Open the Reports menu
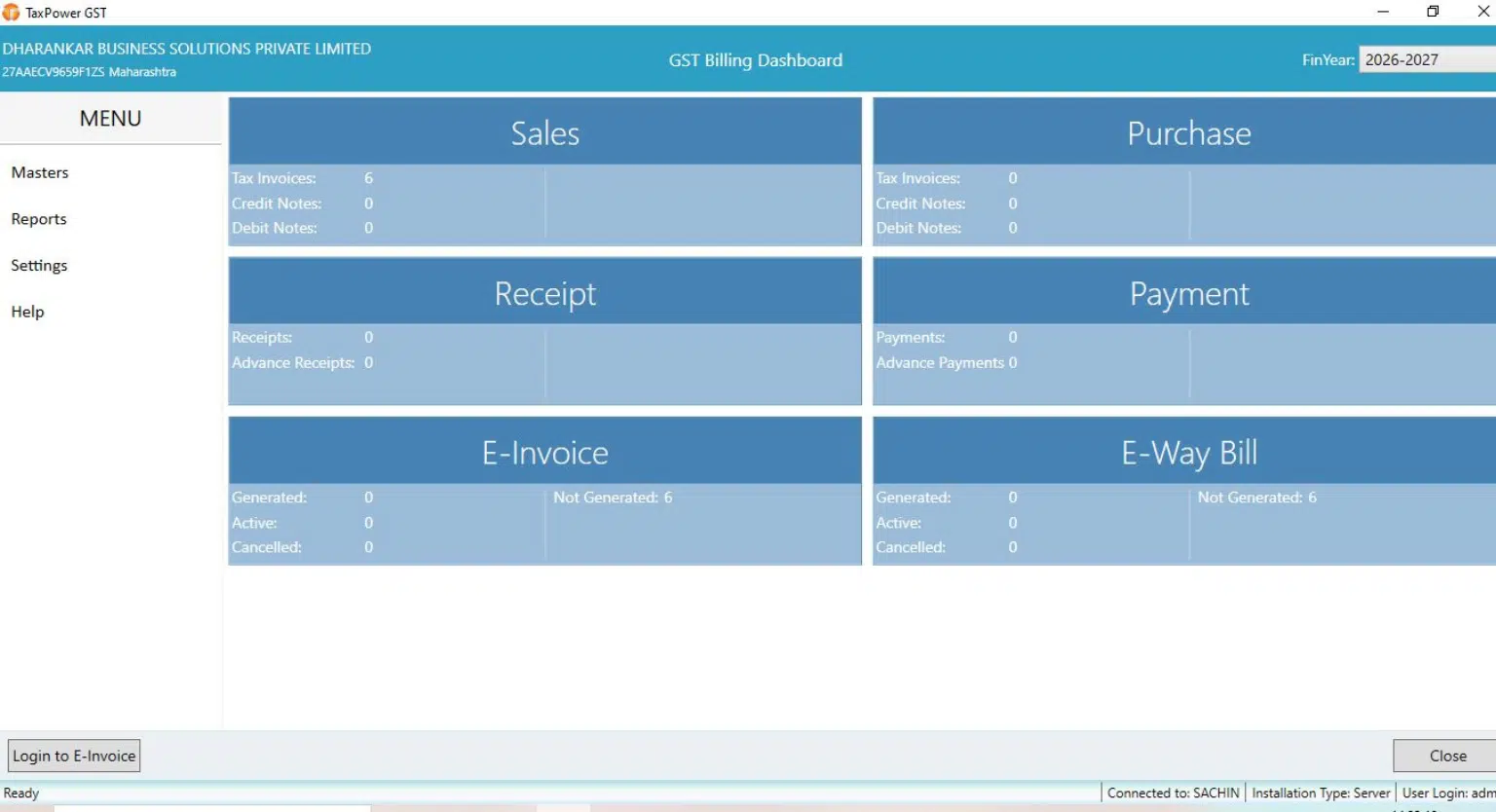 (39, 219)
